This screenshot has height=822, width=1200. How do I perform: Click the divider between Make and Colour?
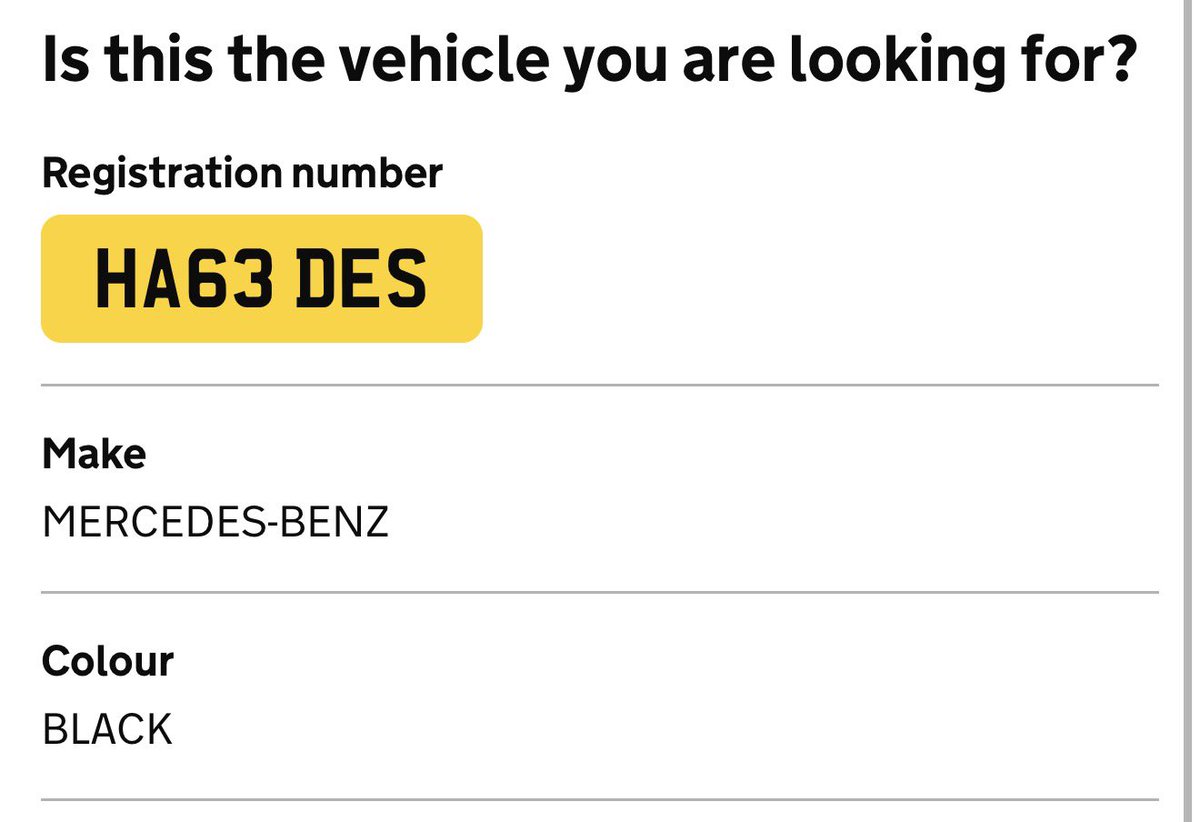(600, 592)
